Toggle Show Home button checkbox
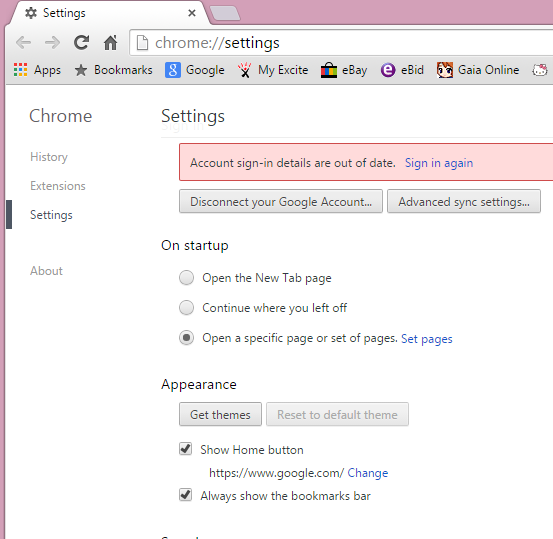The width and height of the screenshot is (553, 539). pos(186,449)
